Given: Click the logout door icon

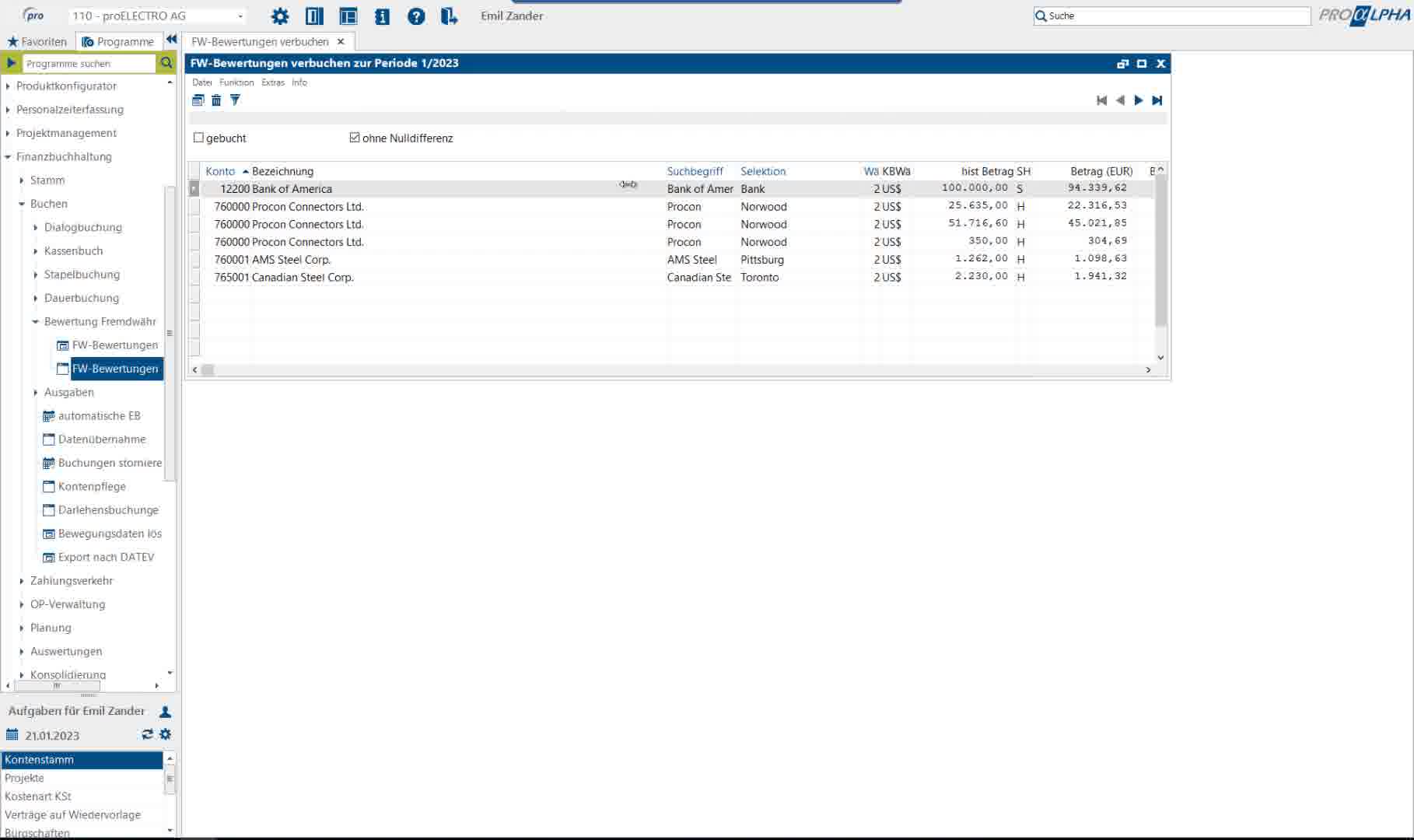Looking at the screenshot, I should 450,16.
